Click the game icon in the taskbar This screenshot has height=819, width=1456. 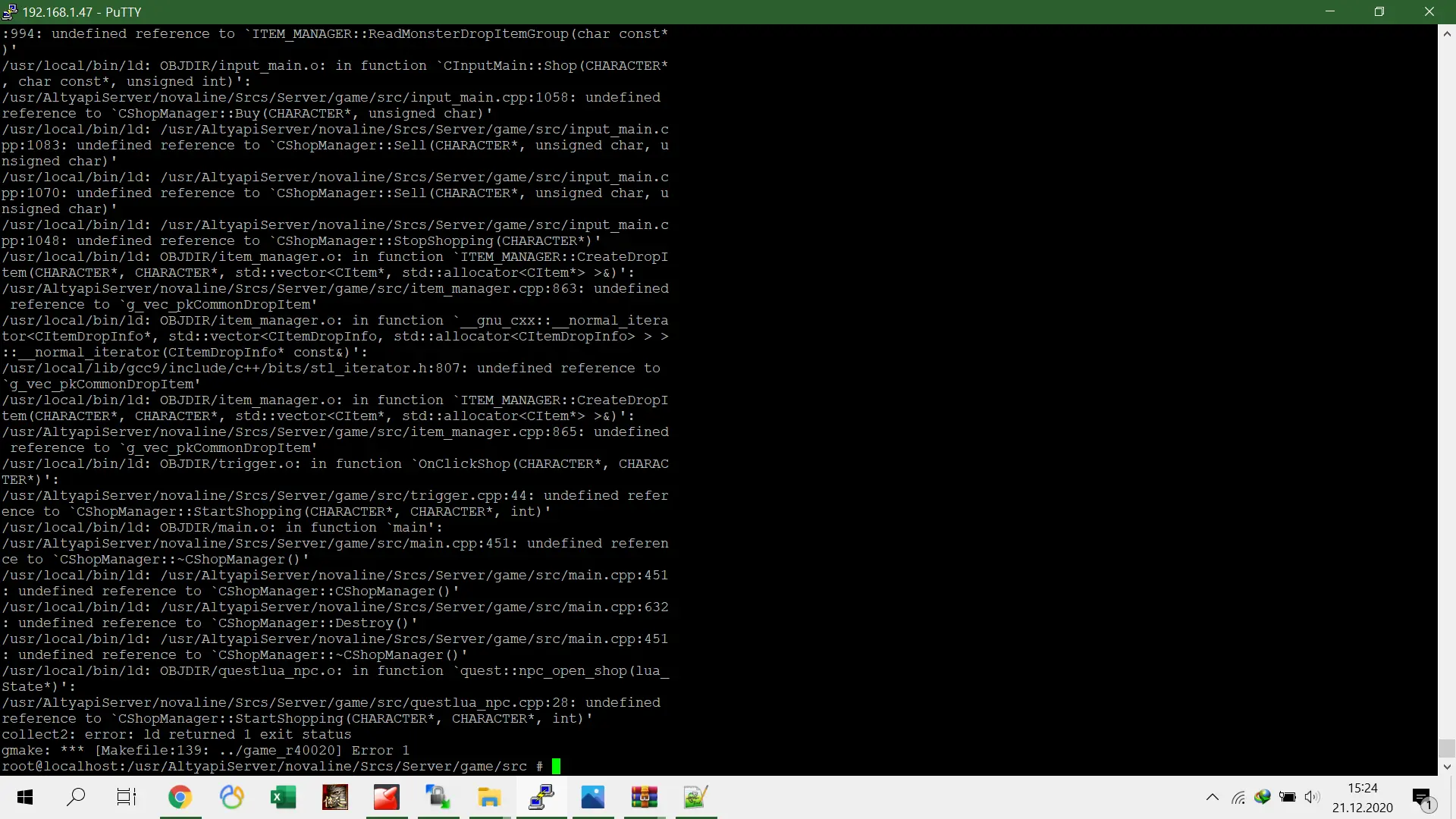pos(334,797)
